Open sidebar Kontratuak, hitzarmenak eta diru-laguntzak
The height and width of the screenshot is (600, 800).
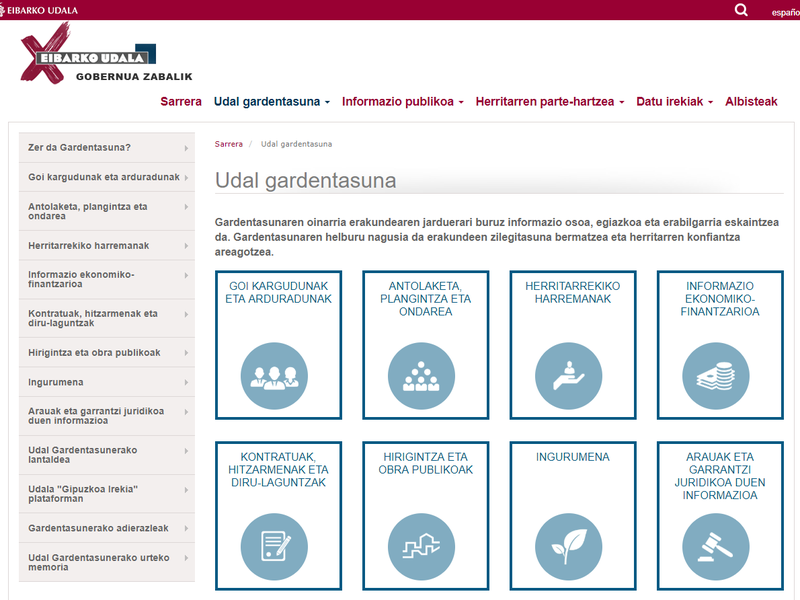(107, 318)
